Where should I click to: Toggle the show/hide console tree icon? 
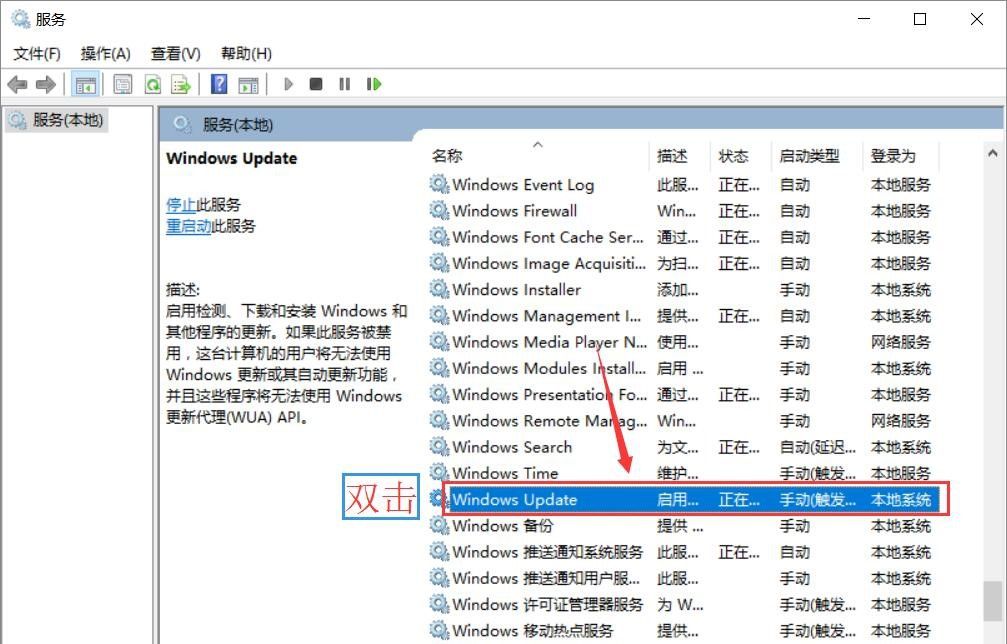(85, 84)
